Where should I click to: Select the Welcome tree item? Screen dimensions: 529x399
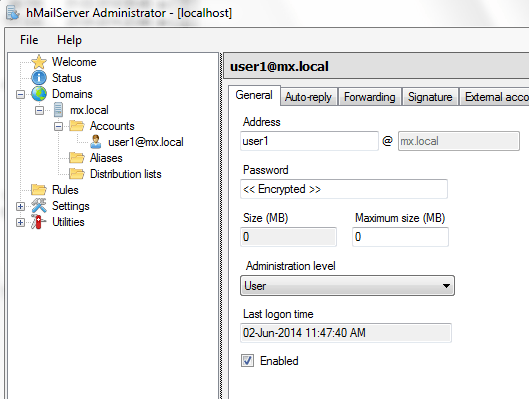(x=74, y=62)
